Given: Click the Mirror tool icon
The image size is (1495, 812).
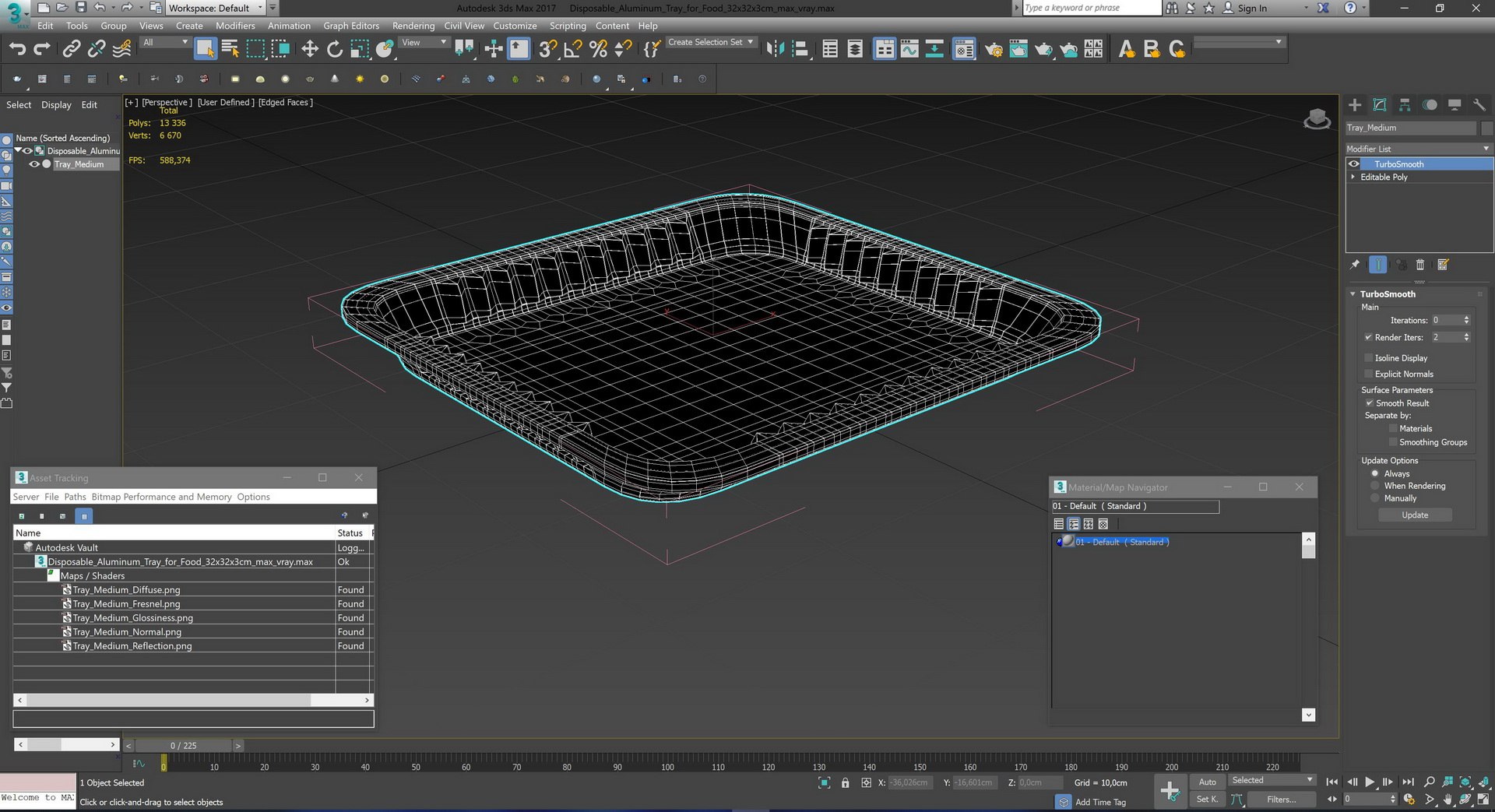Looking at the screenshot, I should click(775, 50).
